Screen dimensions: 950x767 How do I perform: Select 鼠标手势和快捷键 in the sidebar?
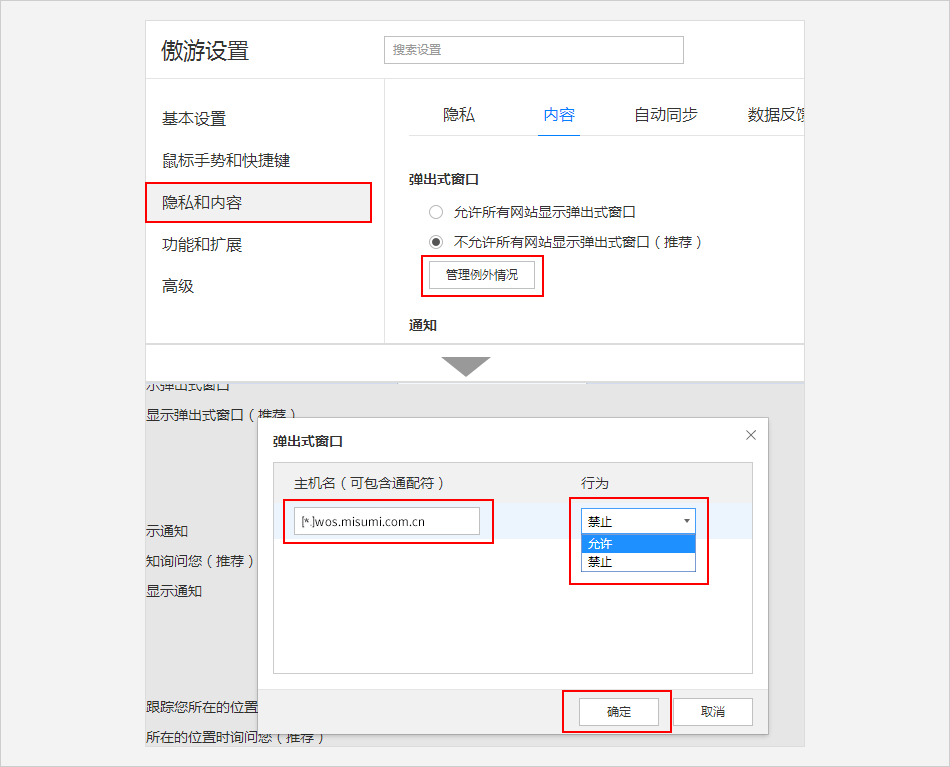click(x=226, y=161)
